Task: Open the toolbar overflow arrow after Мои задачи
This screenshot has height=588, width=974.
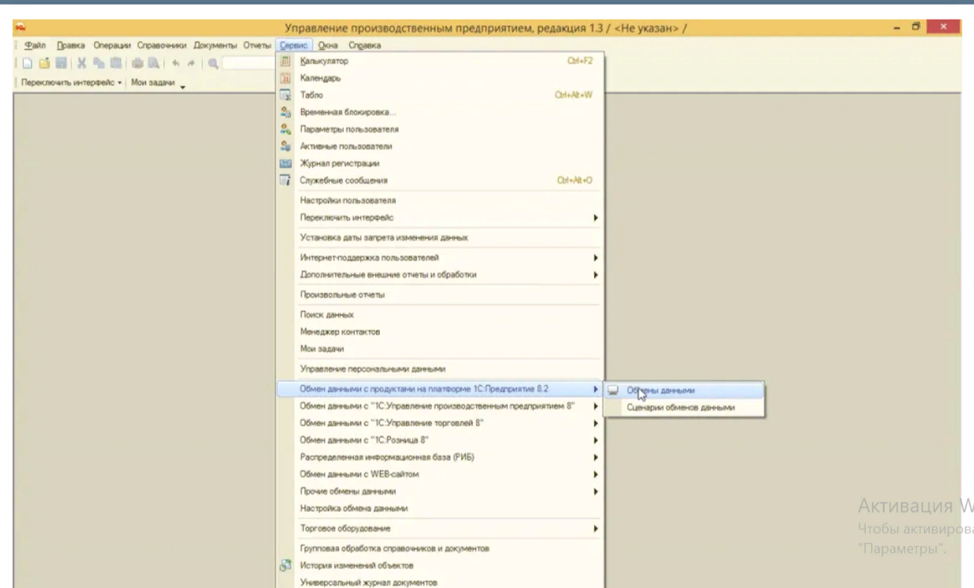Action: click(x=183, y=87)
